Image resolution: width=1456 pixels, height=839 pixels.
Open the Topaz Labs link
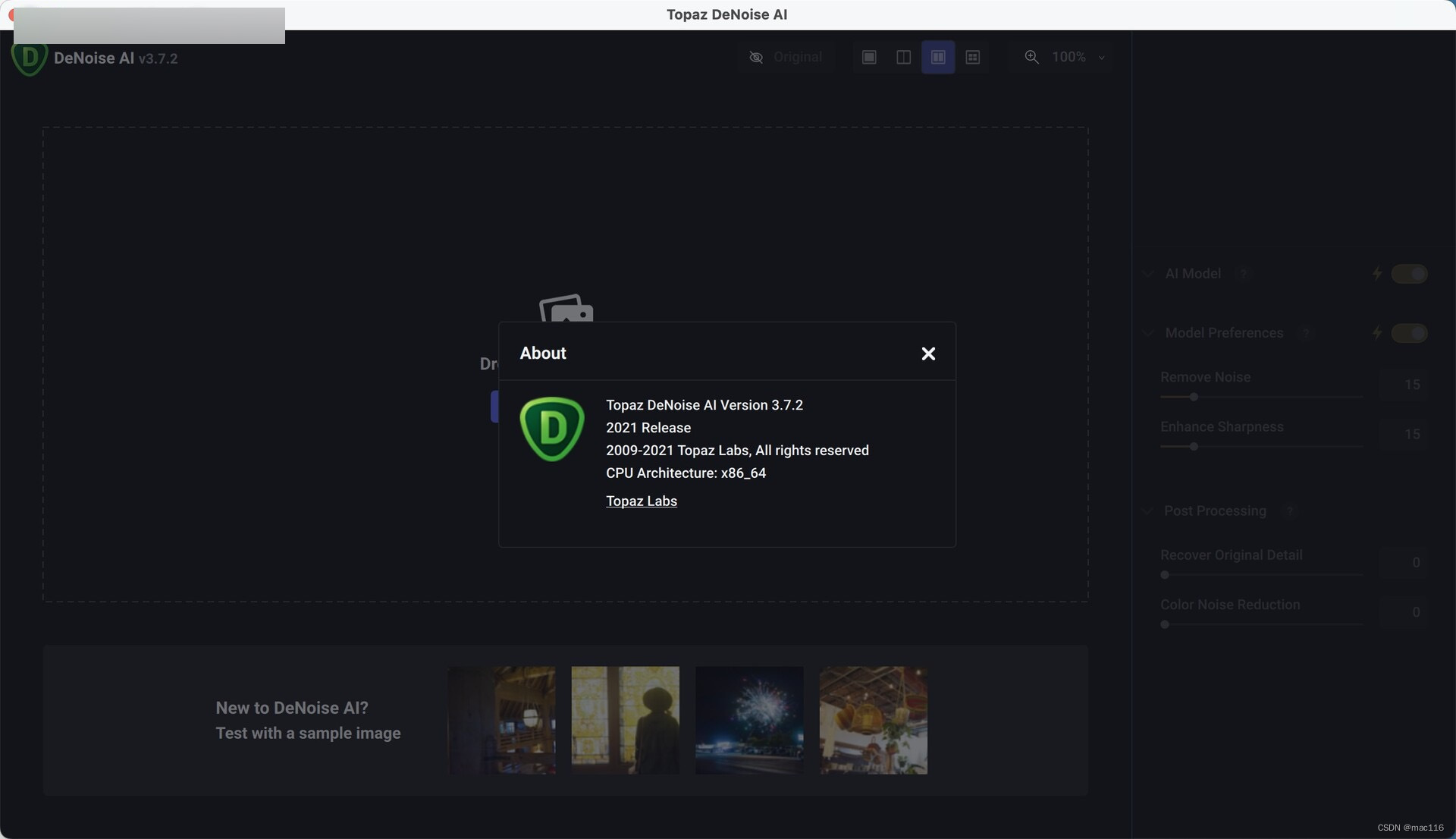[642, 501]
